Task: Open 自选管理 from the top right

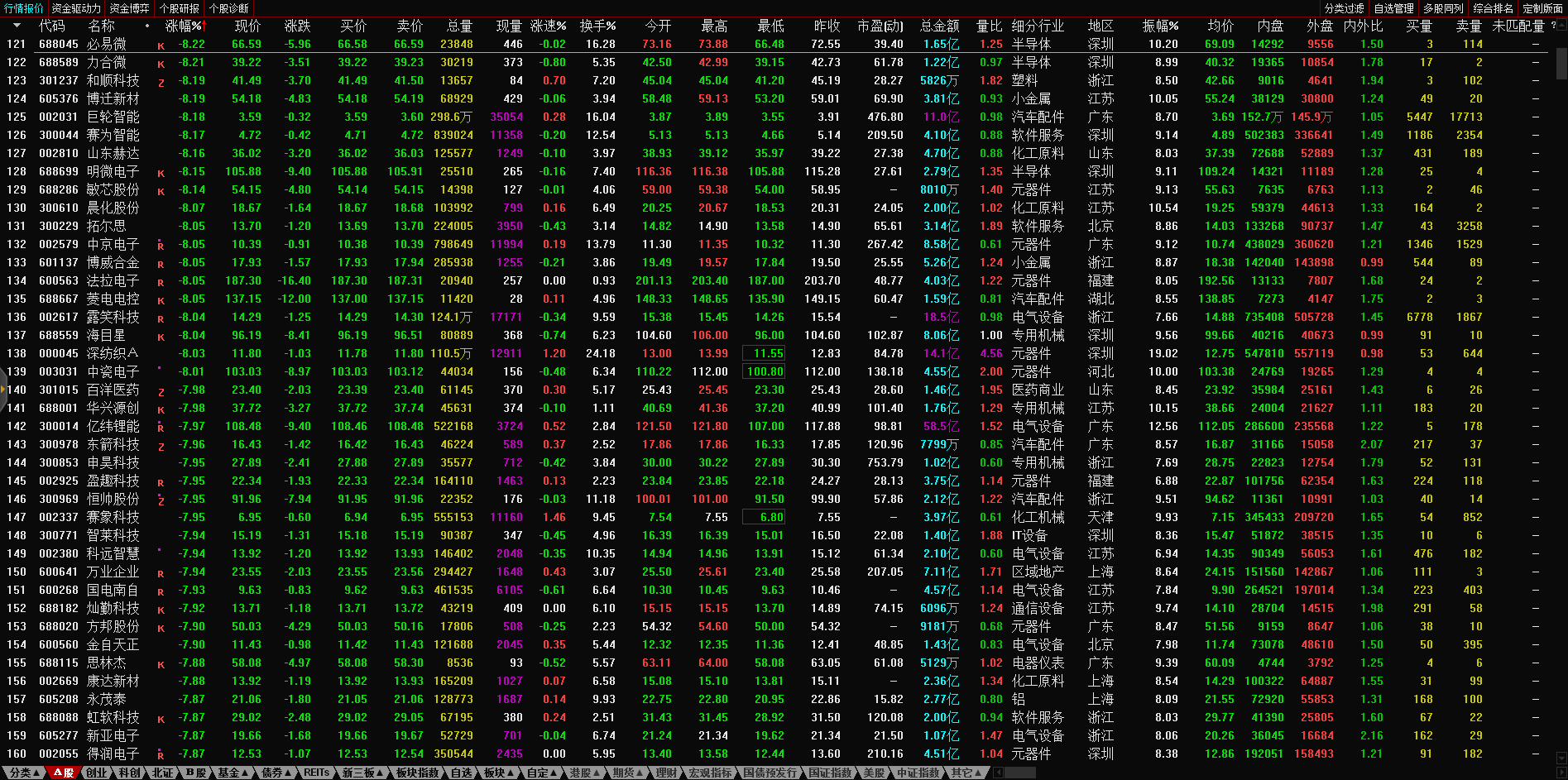Action: (x=1393, y=8)
